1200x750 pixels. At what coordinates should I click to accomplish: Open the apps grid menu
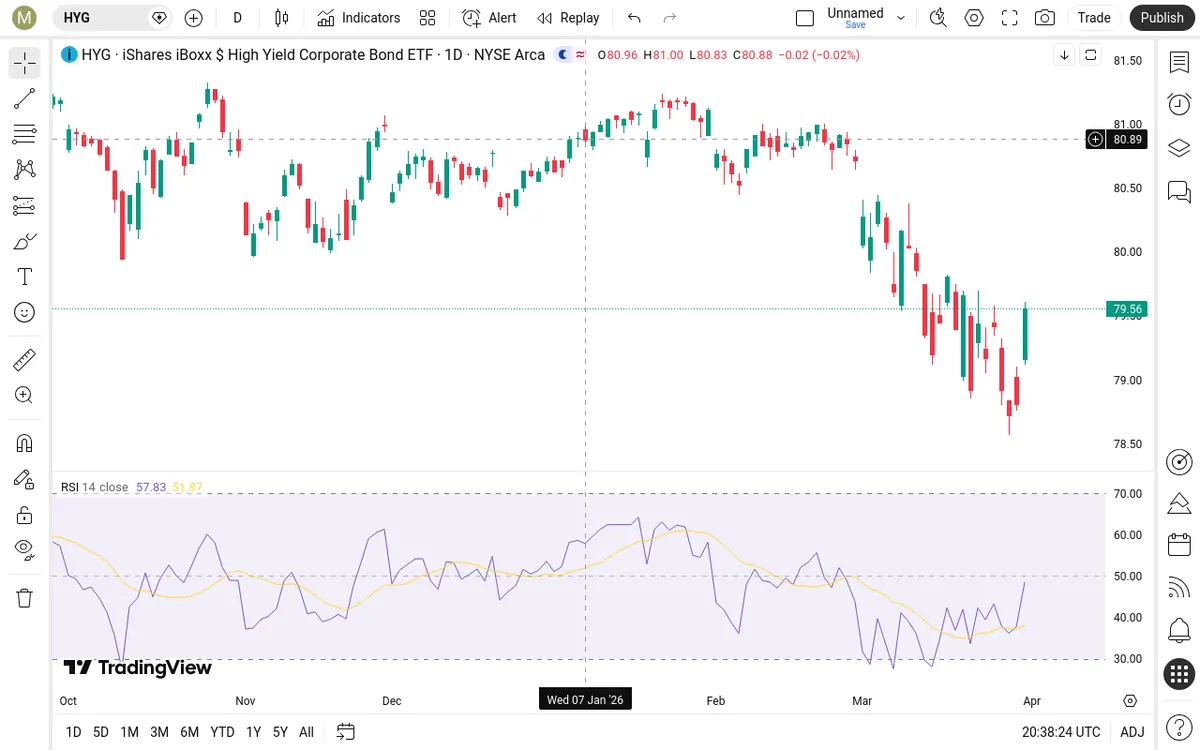tap(1179, 674)
